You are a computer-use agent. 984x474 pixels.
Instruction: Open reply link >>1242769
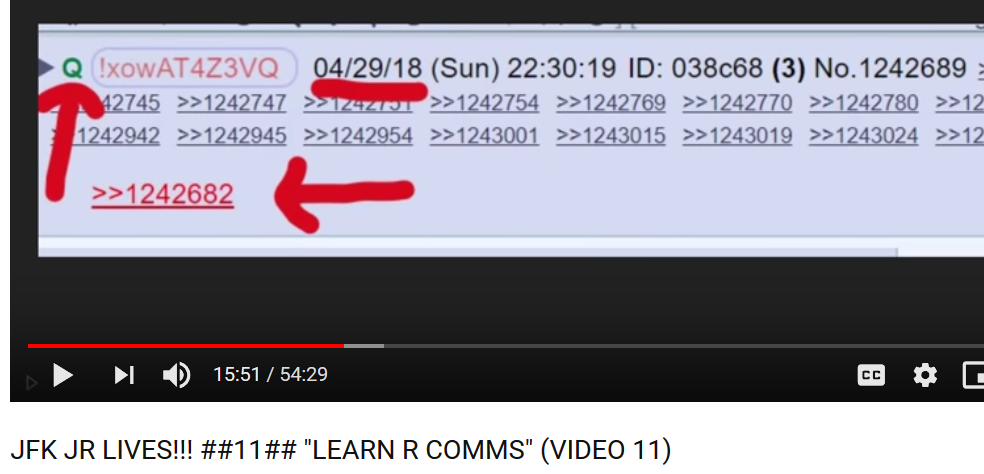tap(611, 102)
